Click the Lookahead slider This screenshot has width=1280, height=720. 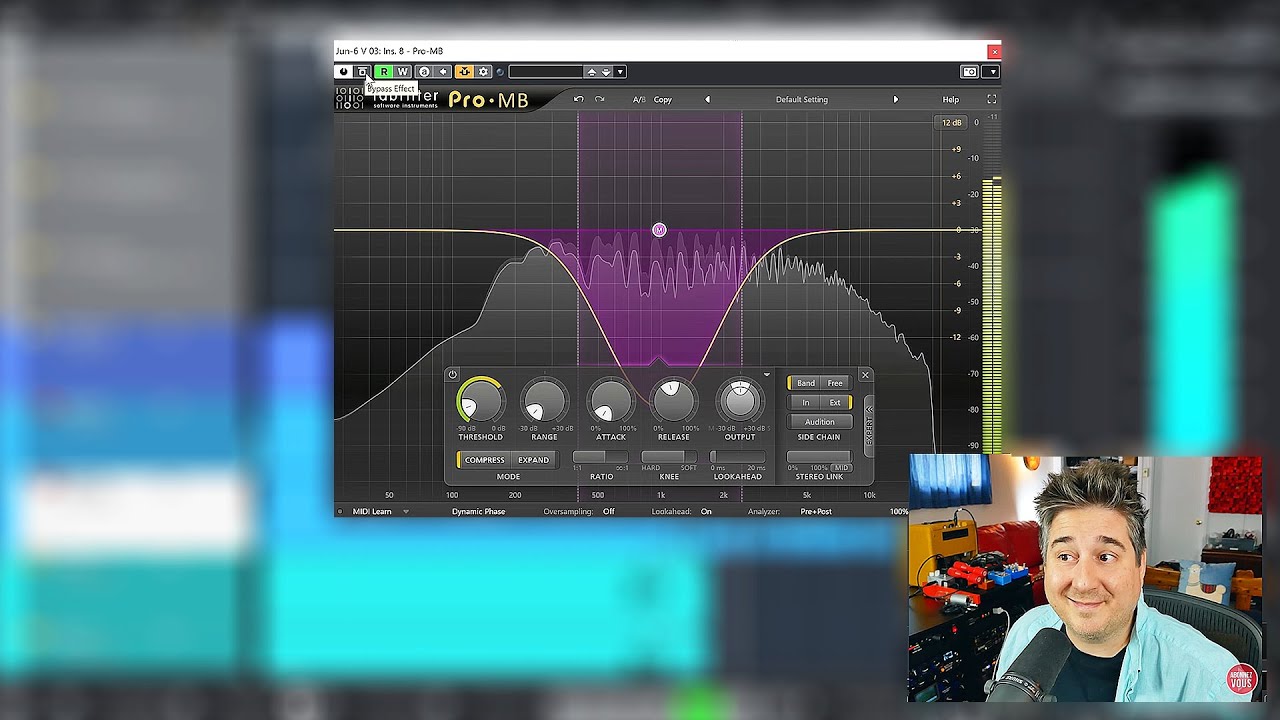737,457
